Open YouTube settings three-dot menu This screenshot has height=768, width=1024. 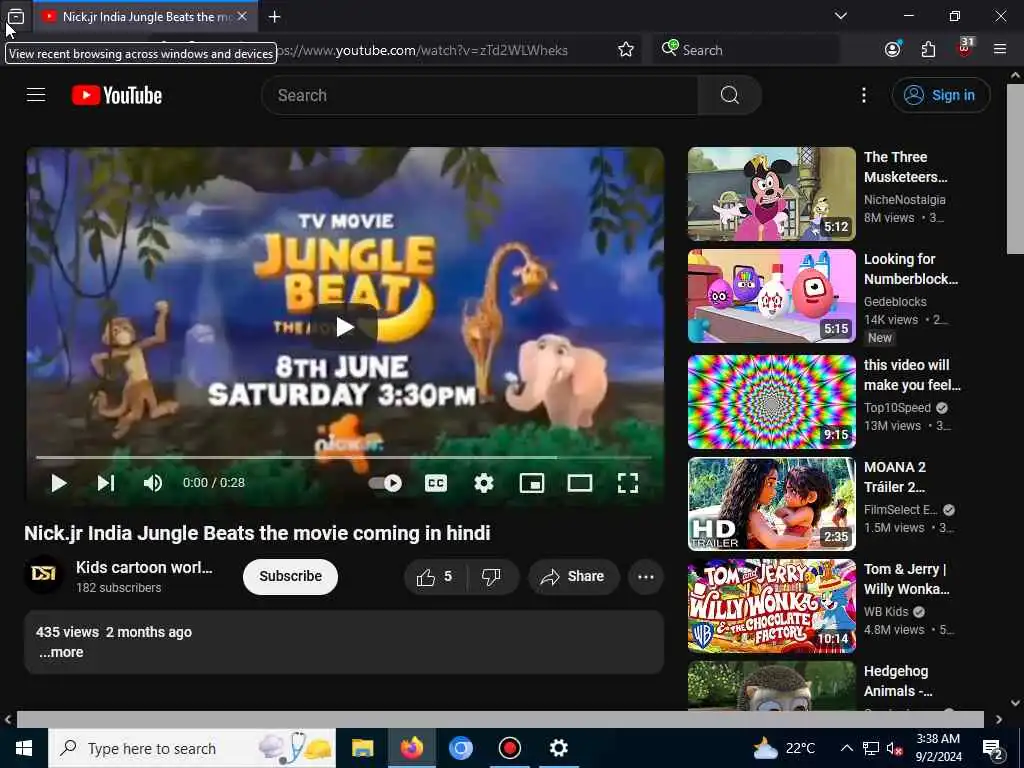pos(863,95)
